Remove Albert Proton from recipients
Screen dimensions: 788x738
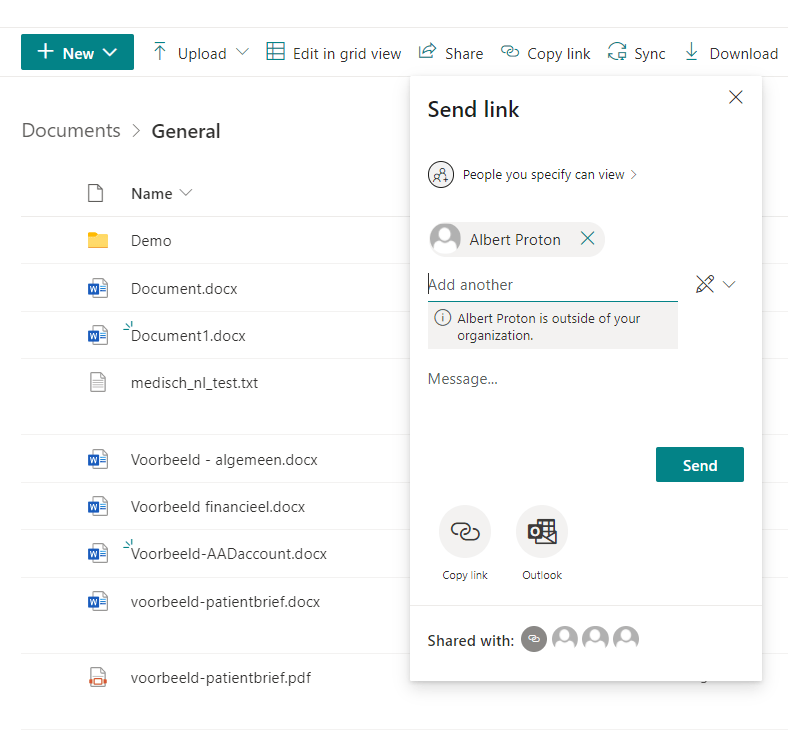point(587,239)
